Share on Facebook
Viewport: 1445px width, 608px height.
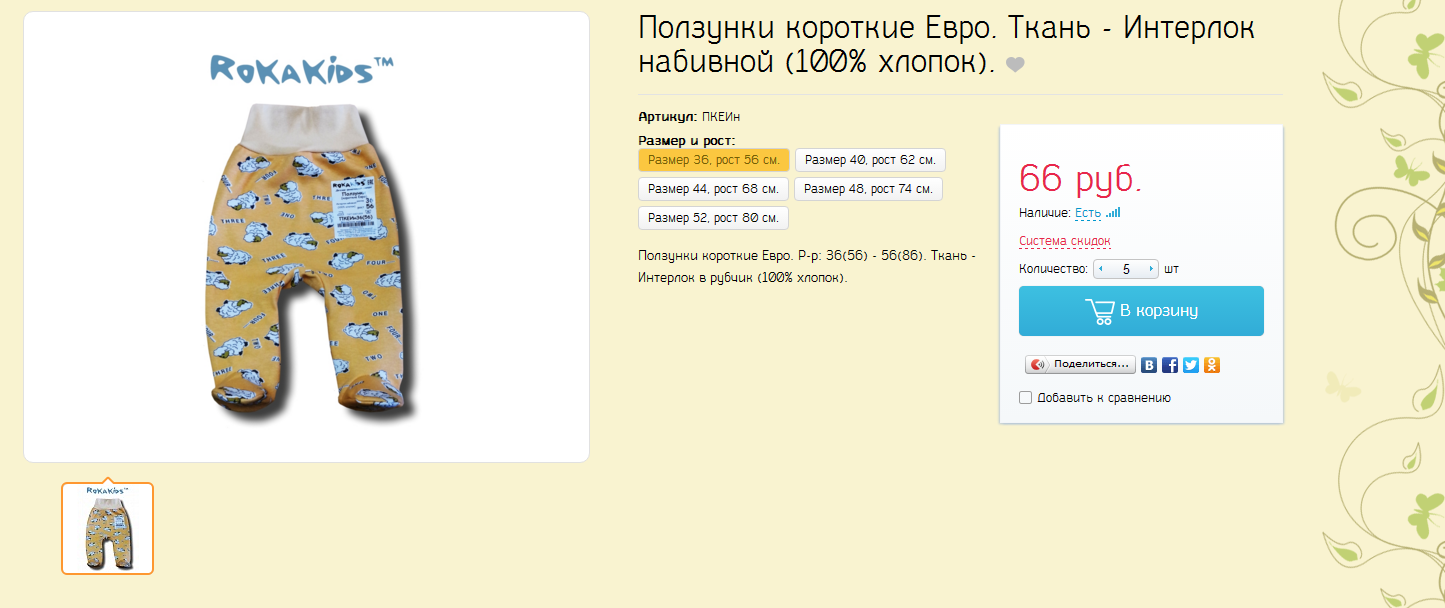click(x=1170, y=365)
